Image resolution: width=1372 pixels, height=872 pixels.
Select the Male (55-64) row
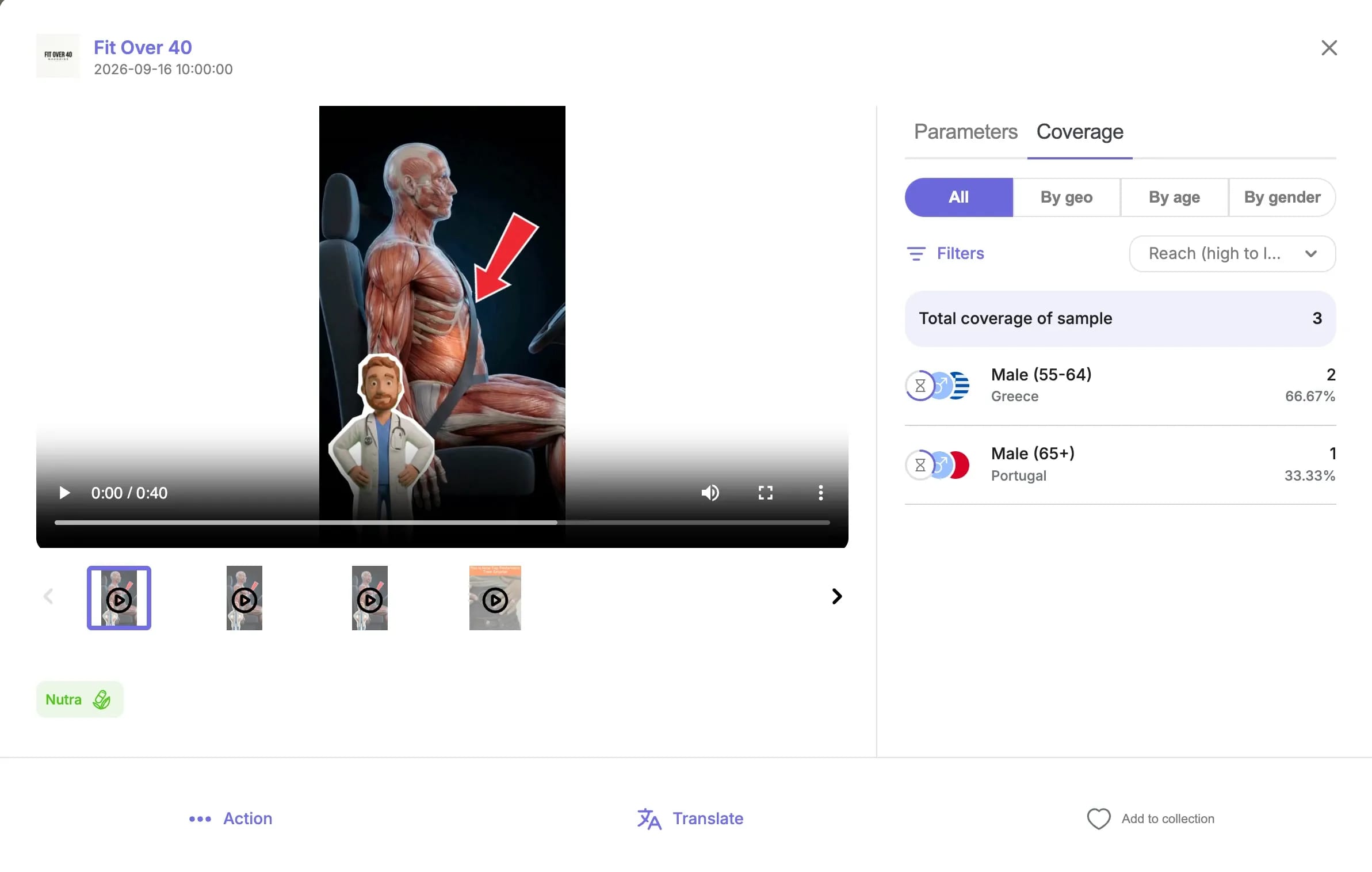pyautogui.click(x=1120, y=386)
